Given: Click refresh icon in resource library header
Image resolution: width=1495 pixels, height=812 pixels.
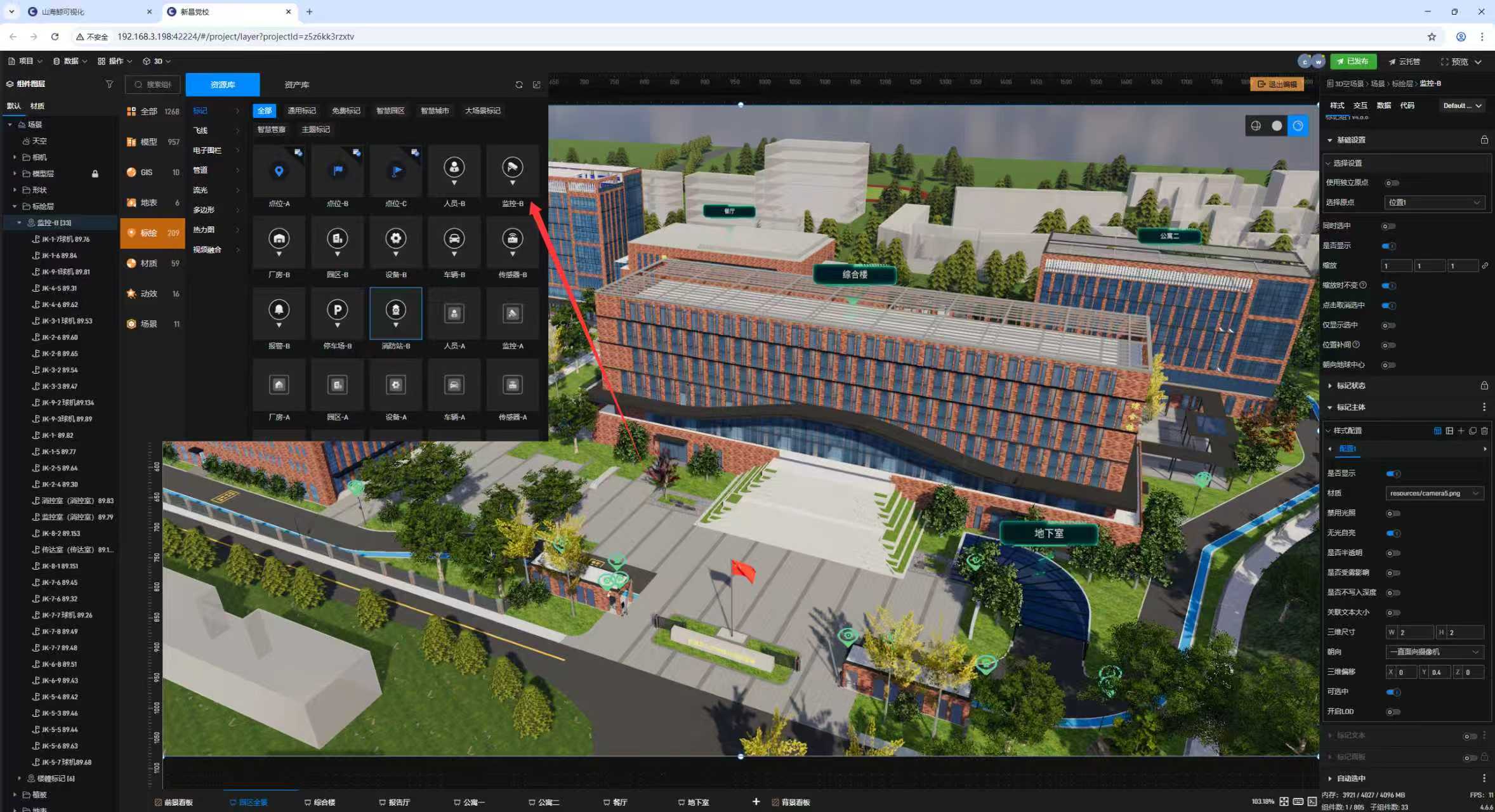Looking at the screenshot, I should click(519, 84).
